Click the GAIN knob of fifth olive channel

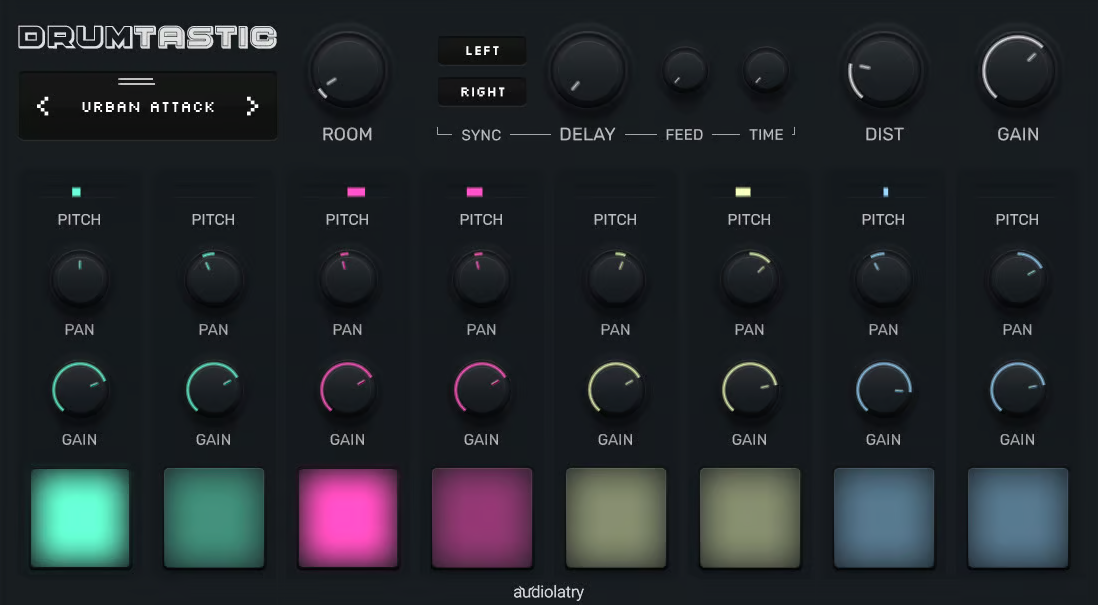(x=616, y=389)
